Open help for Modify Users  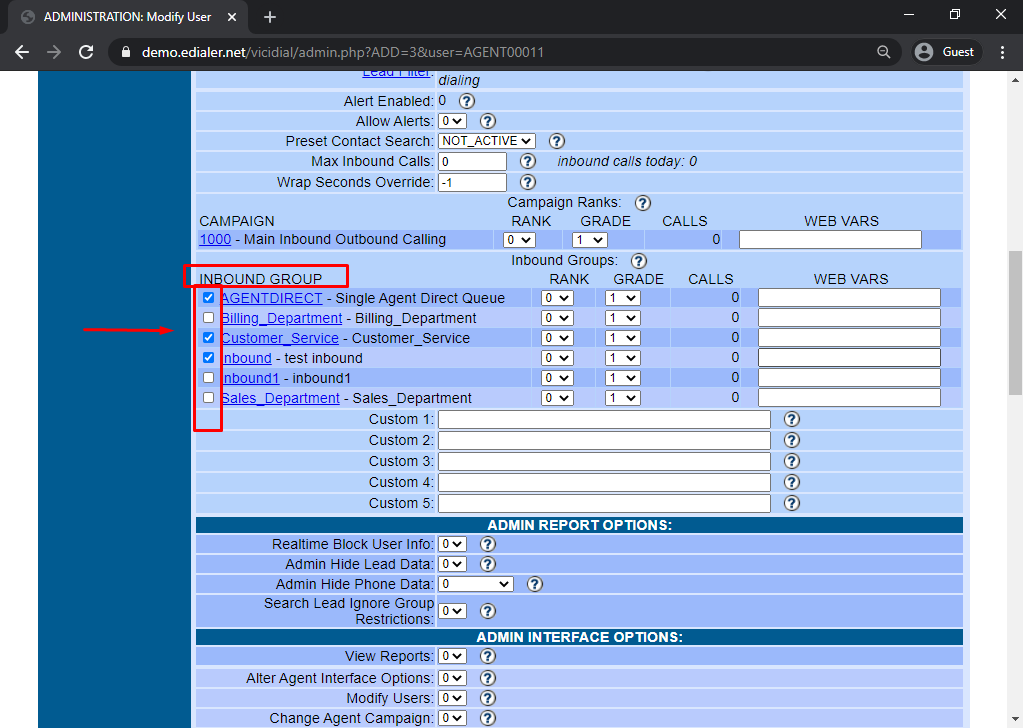(x=487, y=698)
